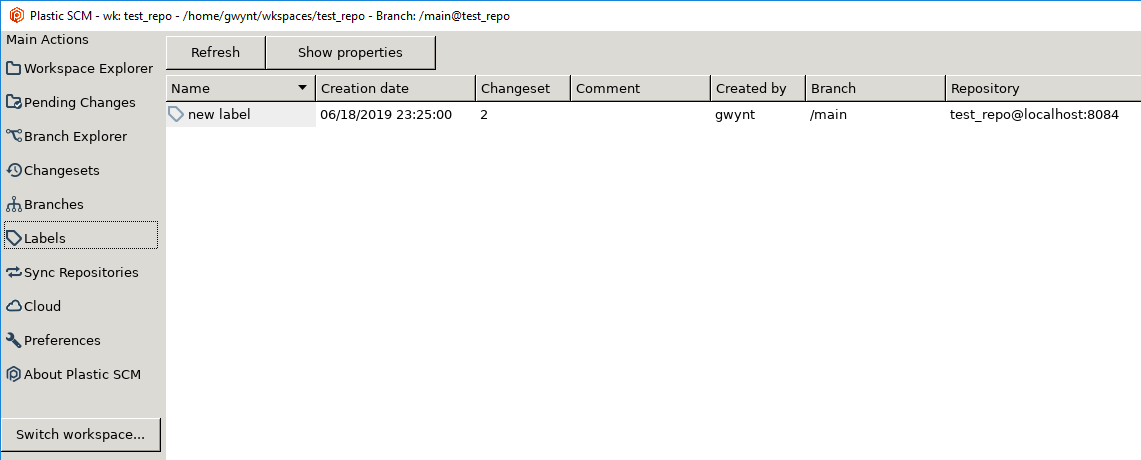
Task: Click test_repo@localhost:8084 repository cell
Action: coord(1034,114)
